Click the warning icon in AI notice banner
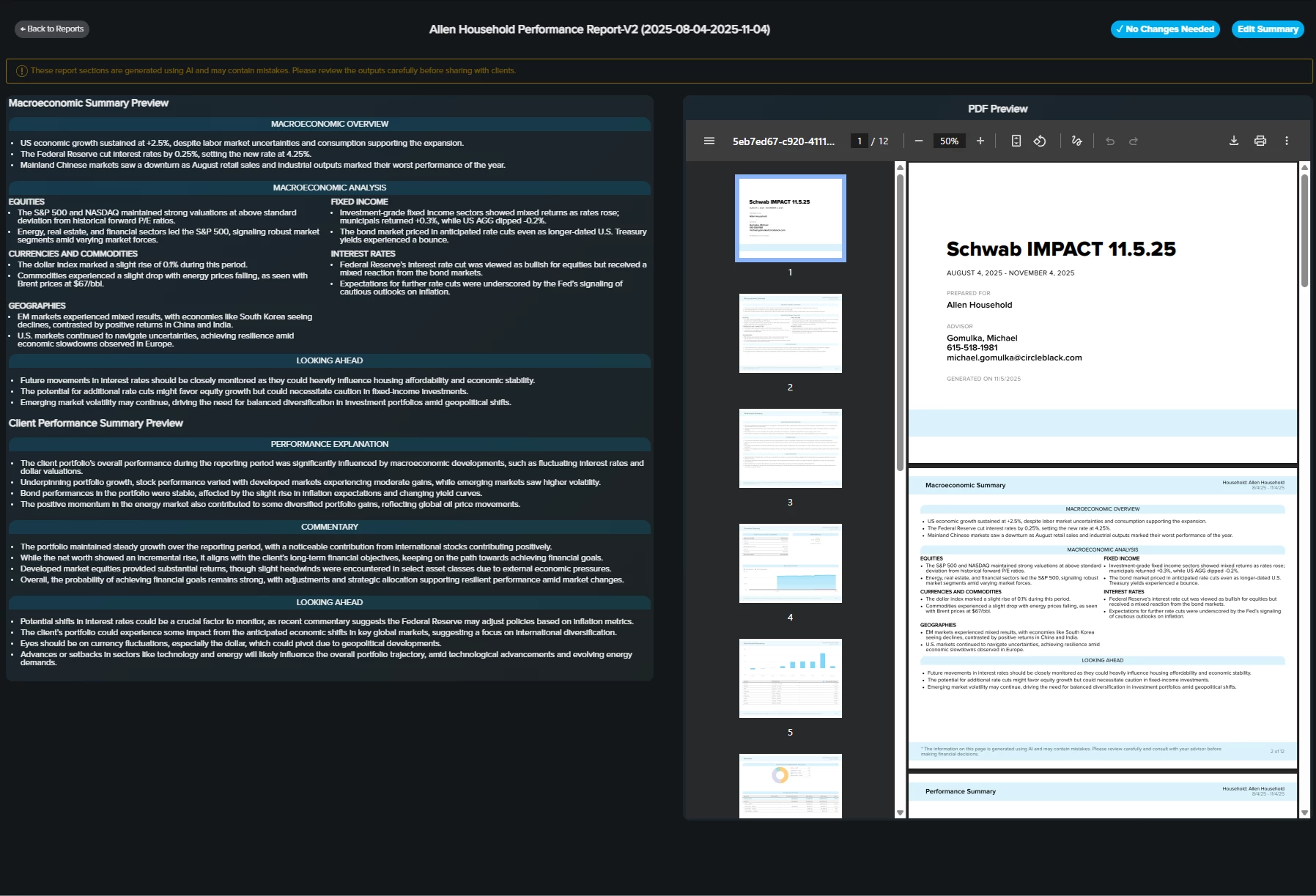Image resolution: width=1316 pixels, height=896 pixels. (x=22, y=71)
